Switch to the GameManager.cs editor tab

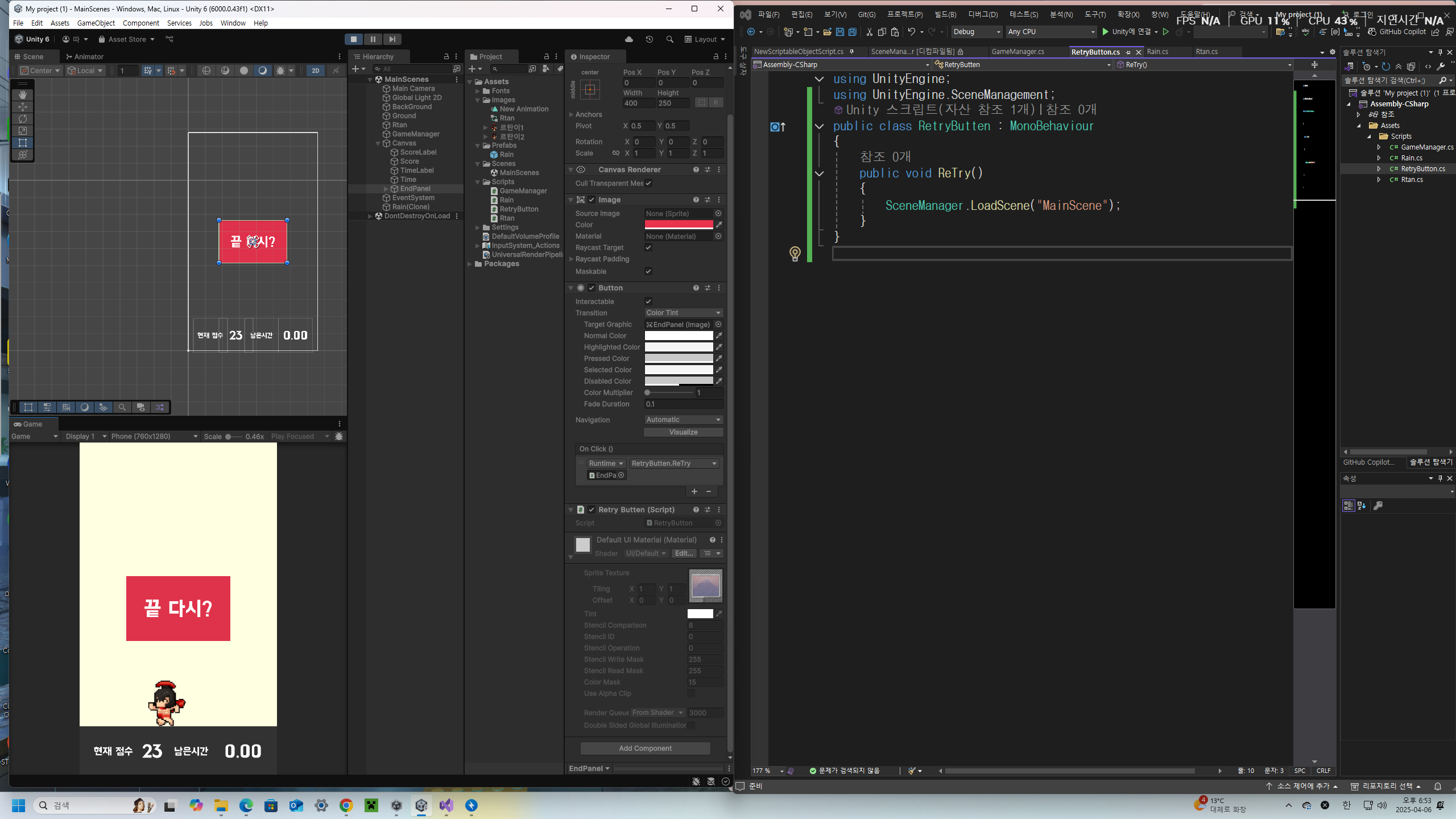pos(1018,52)
